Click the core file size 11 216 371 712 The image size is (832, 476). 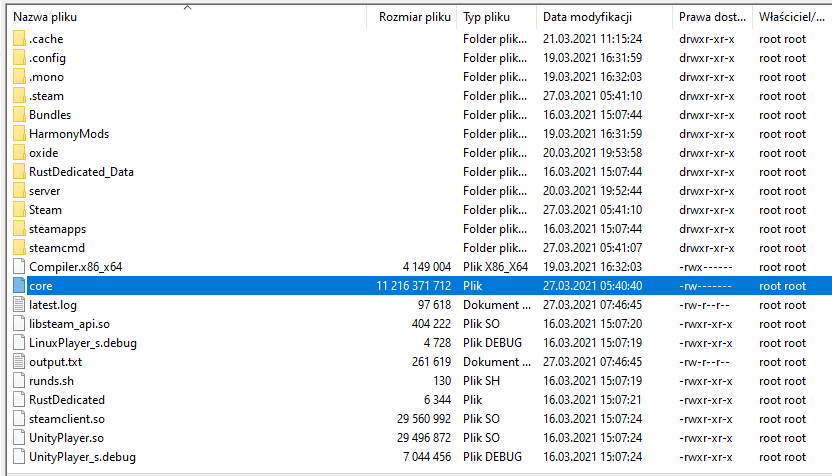point(414,286)
